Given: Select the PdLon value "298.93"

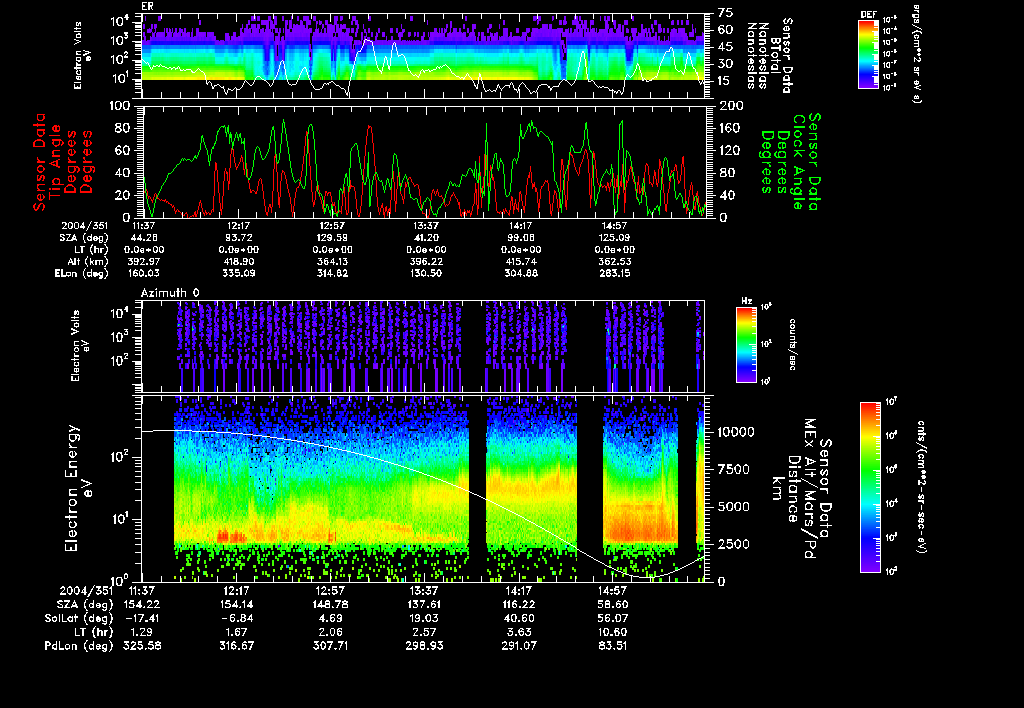Looking at the screenshot, I should point(424,646).
